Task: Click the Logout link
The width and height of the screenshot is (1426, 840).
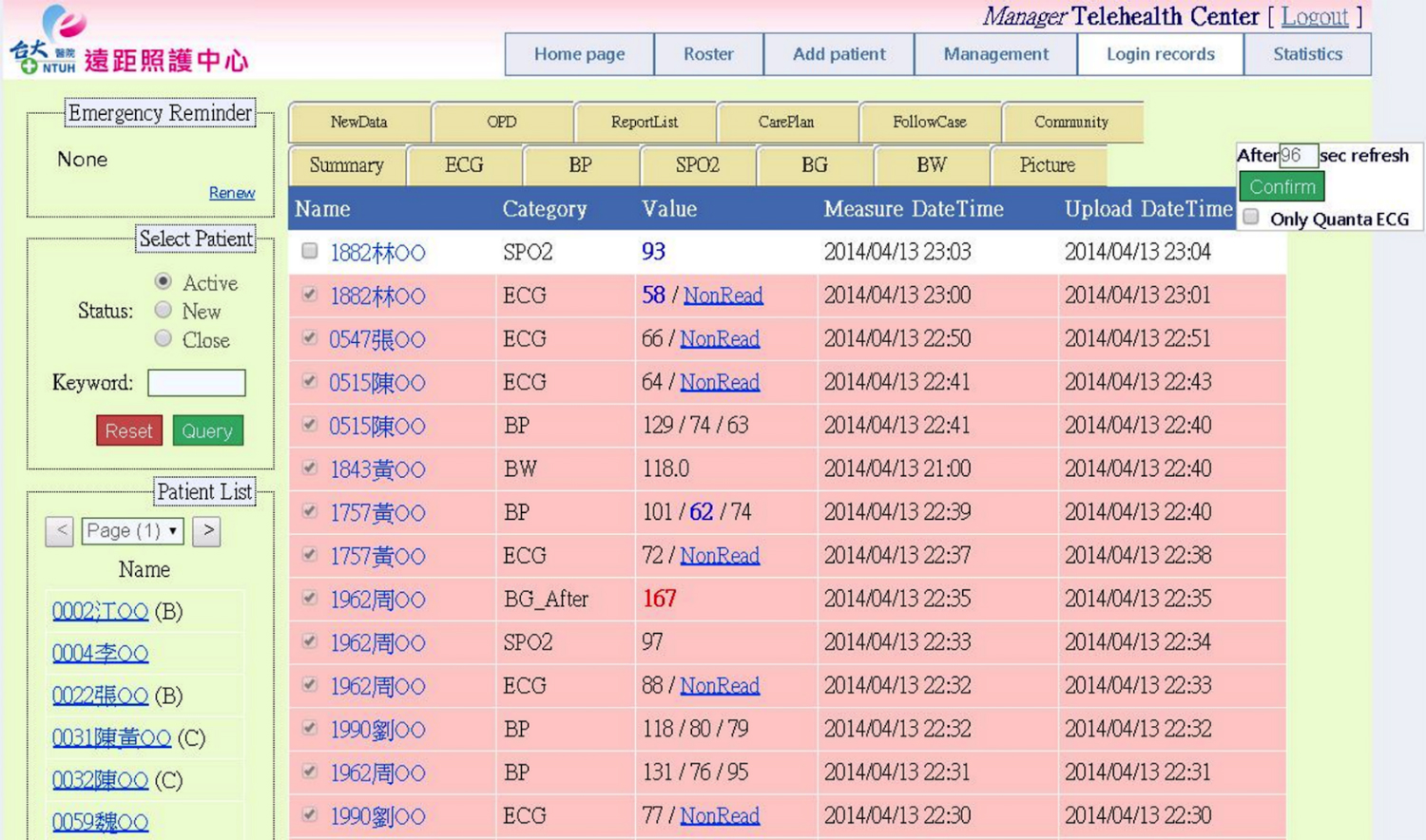Action: tap(1314, 16)
